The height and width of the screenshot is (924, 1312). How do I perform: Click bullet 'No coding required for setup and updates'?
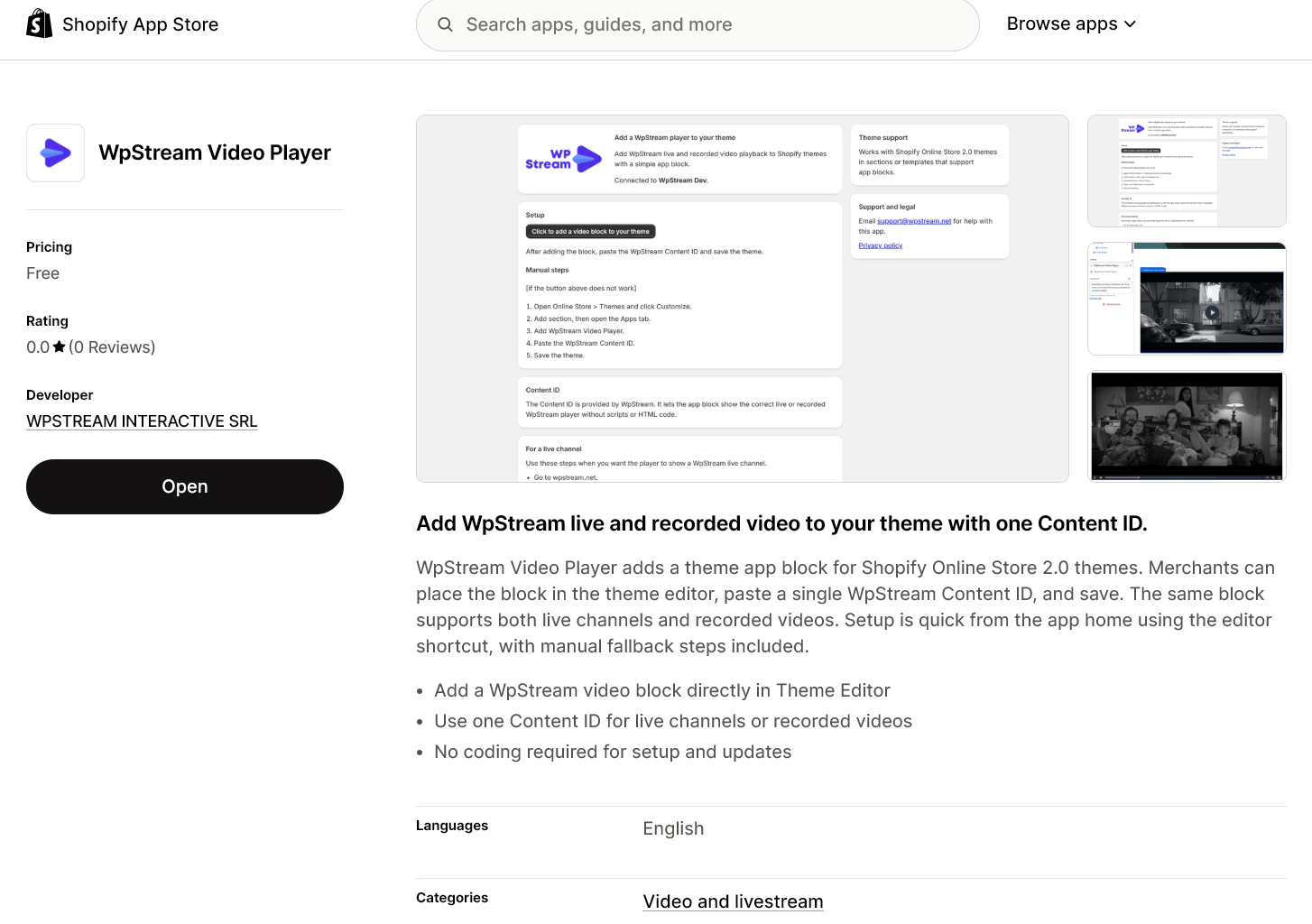point(613,752)
